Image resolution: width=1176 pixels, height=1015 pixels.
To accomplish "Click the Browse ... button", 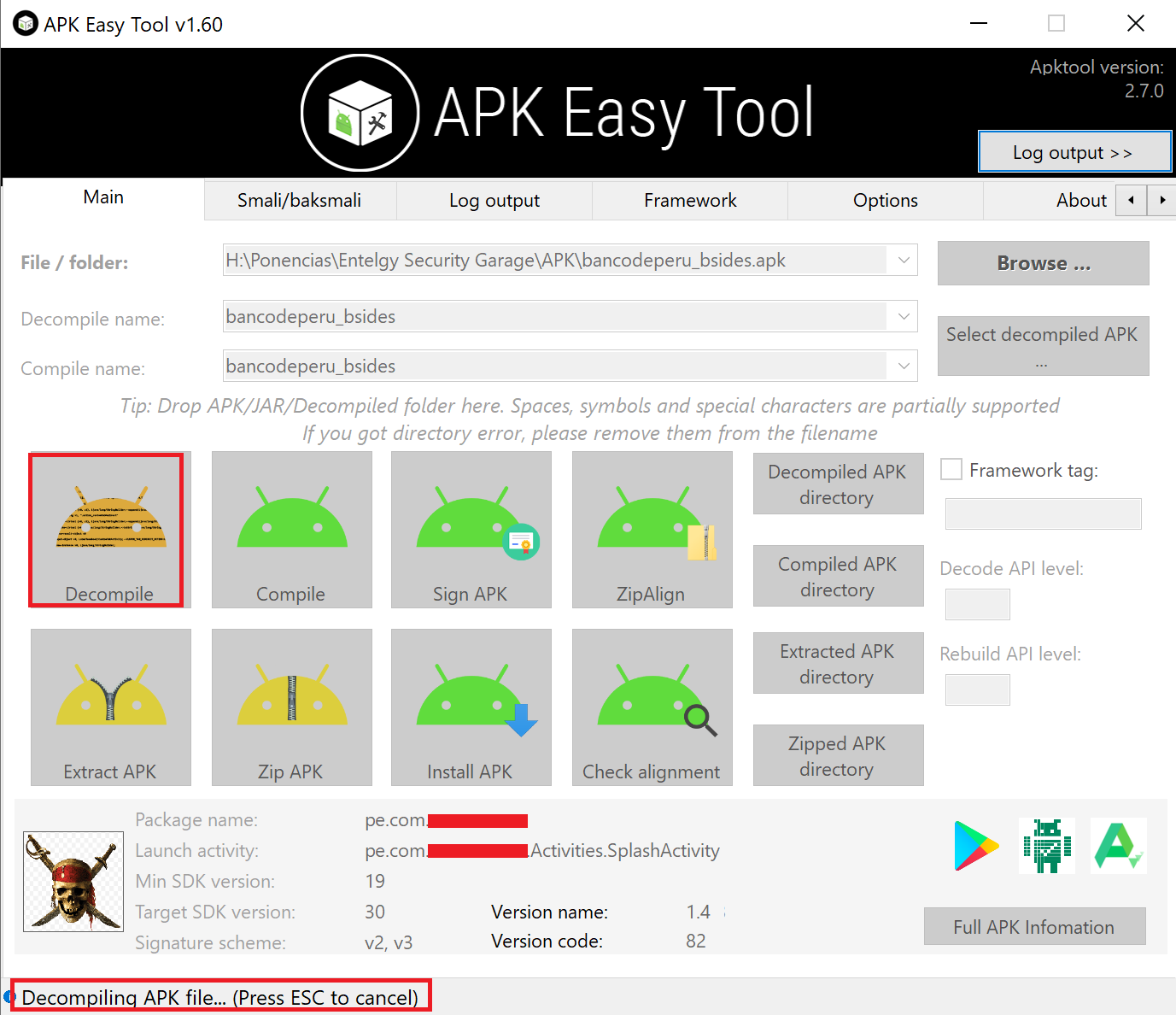I will pyautogui.click(x=1044, y=263).
